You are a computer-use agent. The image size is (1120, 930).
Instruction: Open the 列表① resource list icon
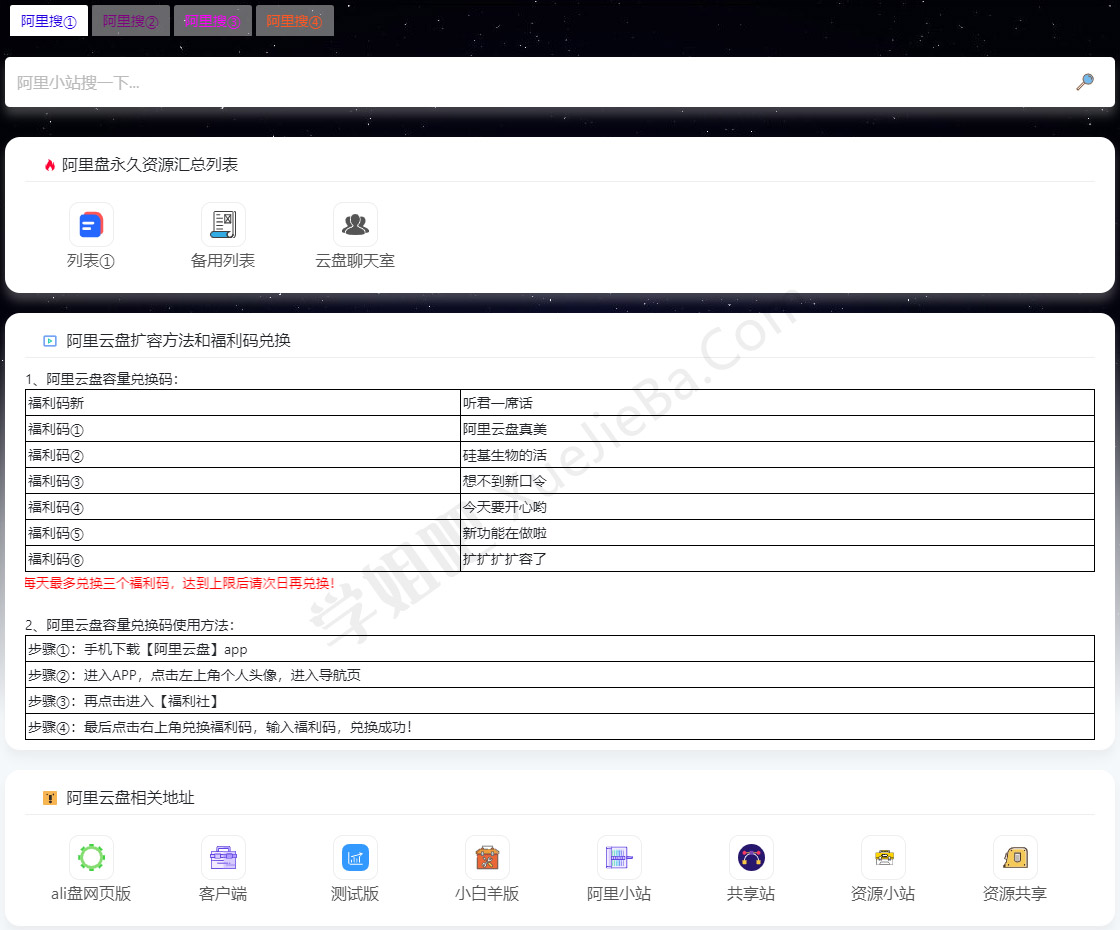[x=91, y=224]
